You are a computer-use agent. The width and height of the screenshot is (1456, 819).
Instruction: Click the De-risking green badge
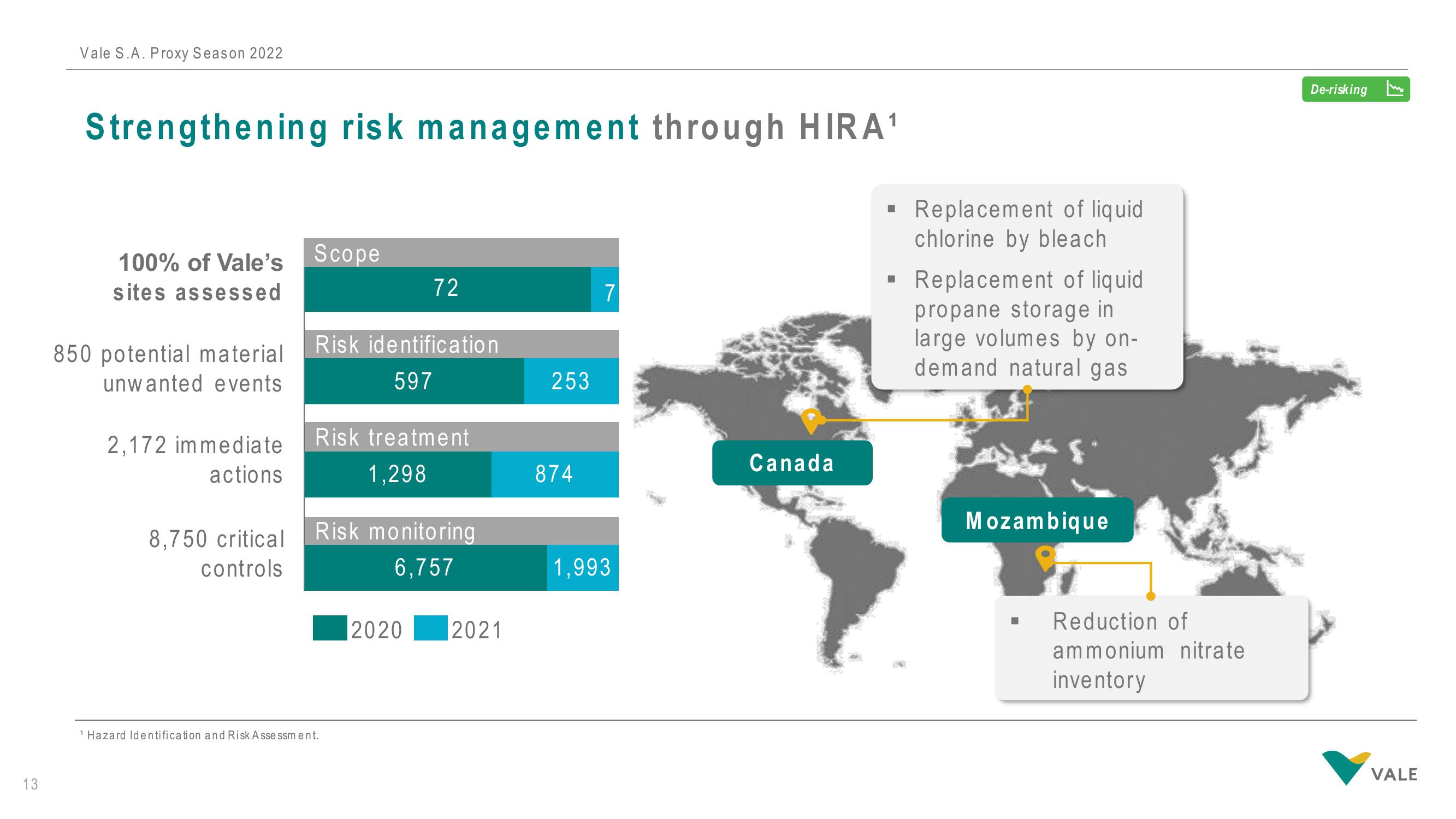click(x=1356, y=90)
